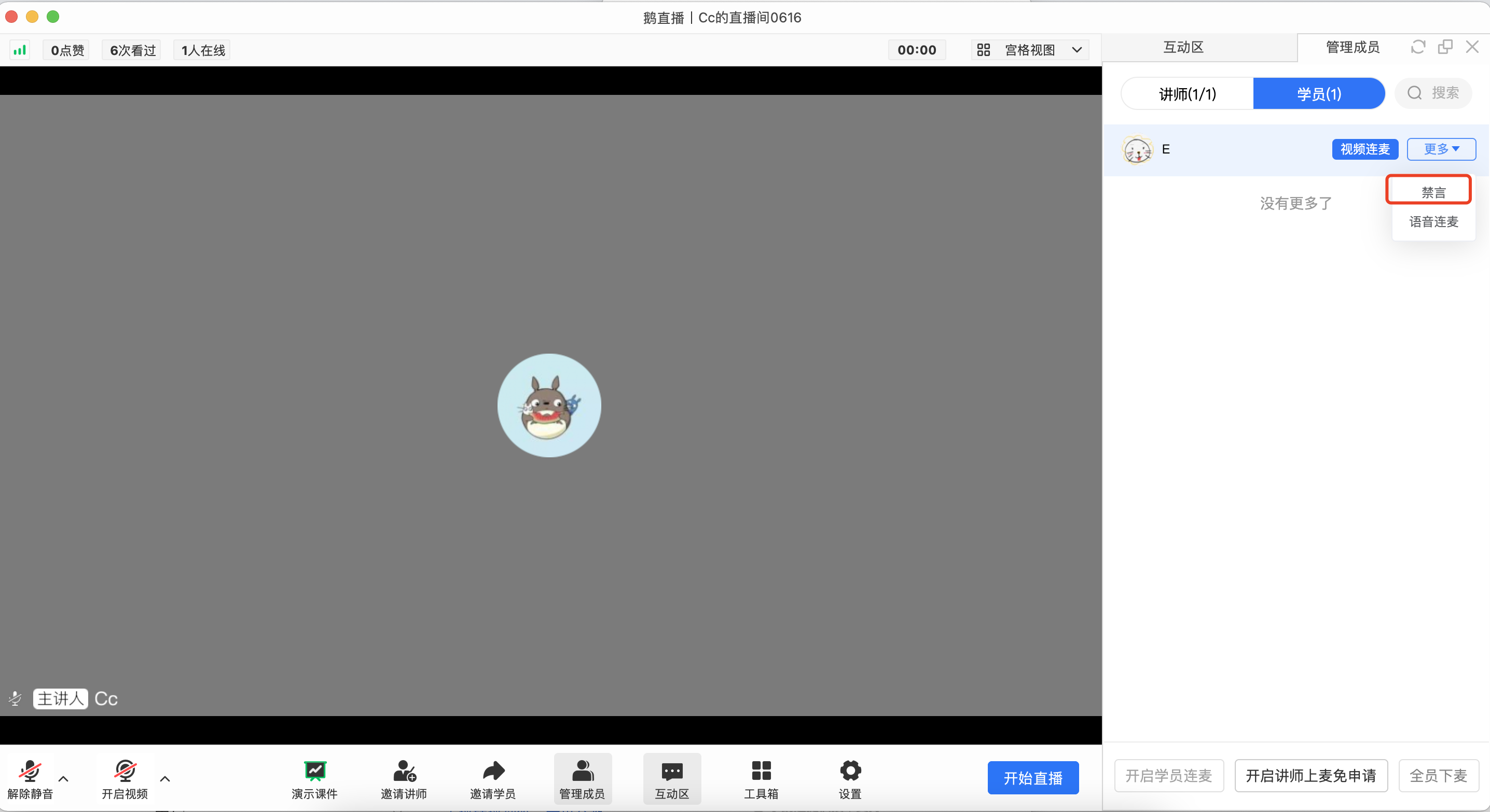Turn on camera with 开启视频
The height and width of the screenshot is (812, 1490).
click(125, 778)
